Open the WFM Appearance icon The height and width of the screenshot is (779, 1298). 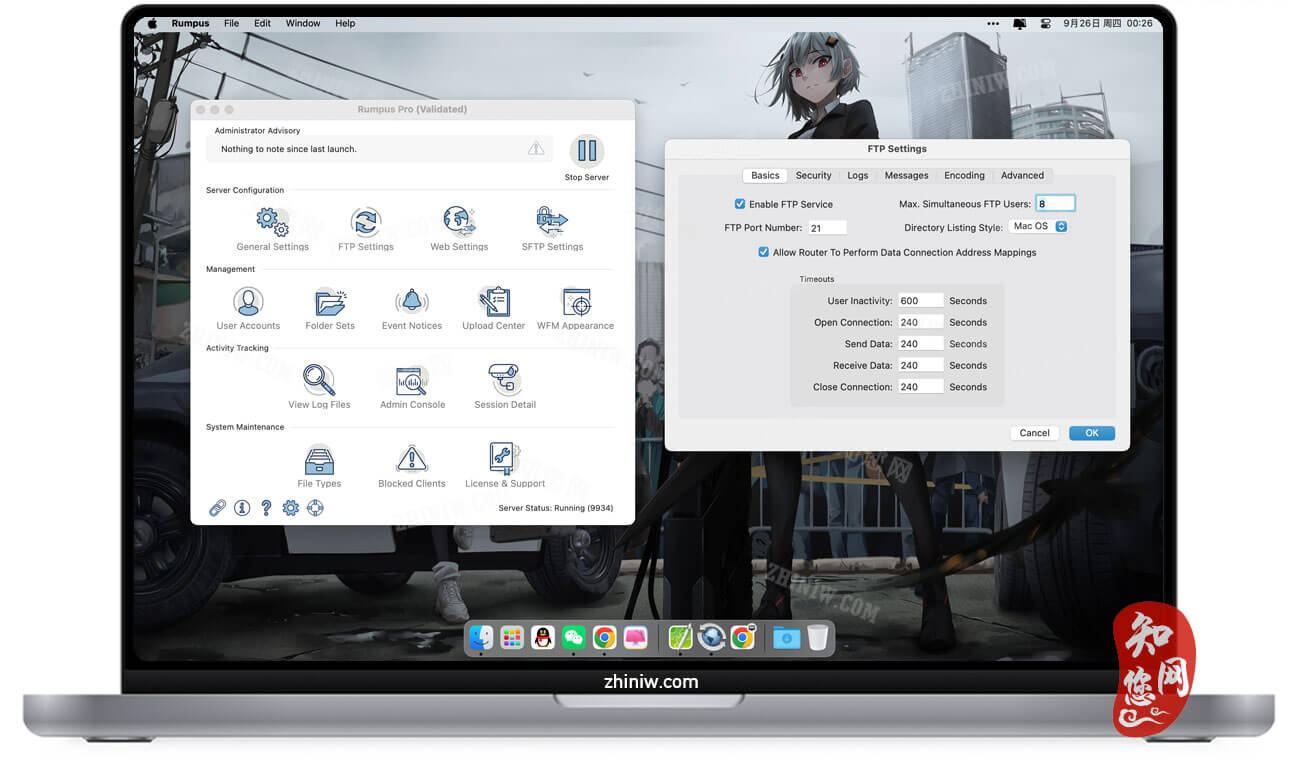(576, 301)
